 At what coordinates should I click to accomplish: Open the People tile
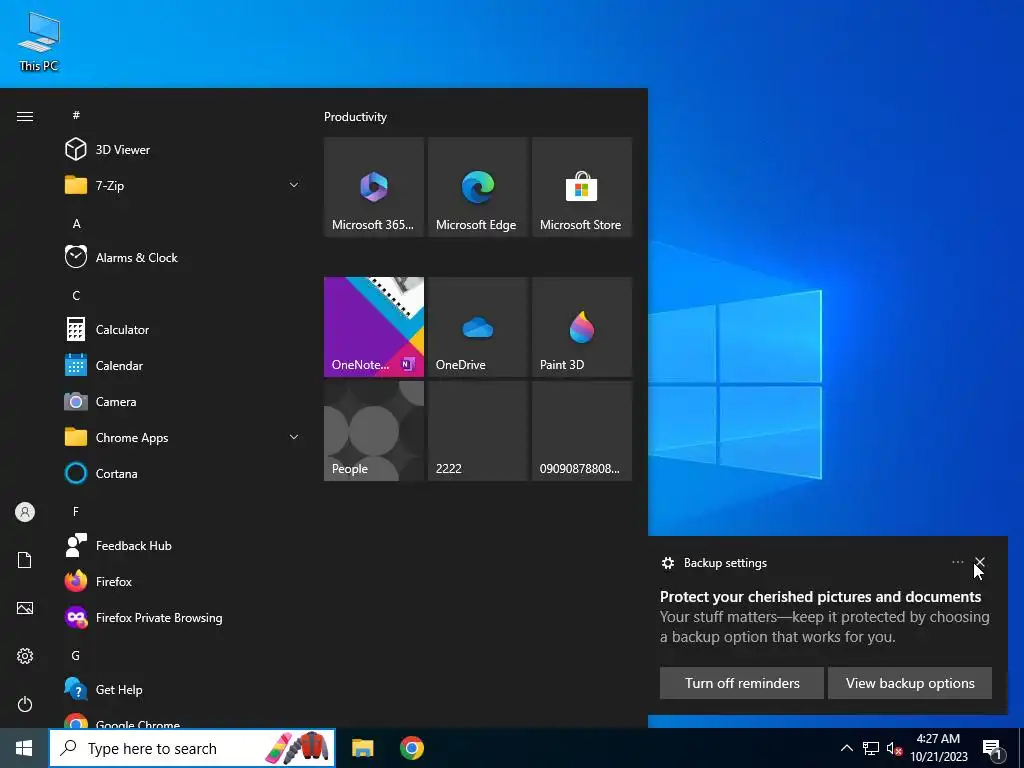pyautogui.click(x=374, y=431)
